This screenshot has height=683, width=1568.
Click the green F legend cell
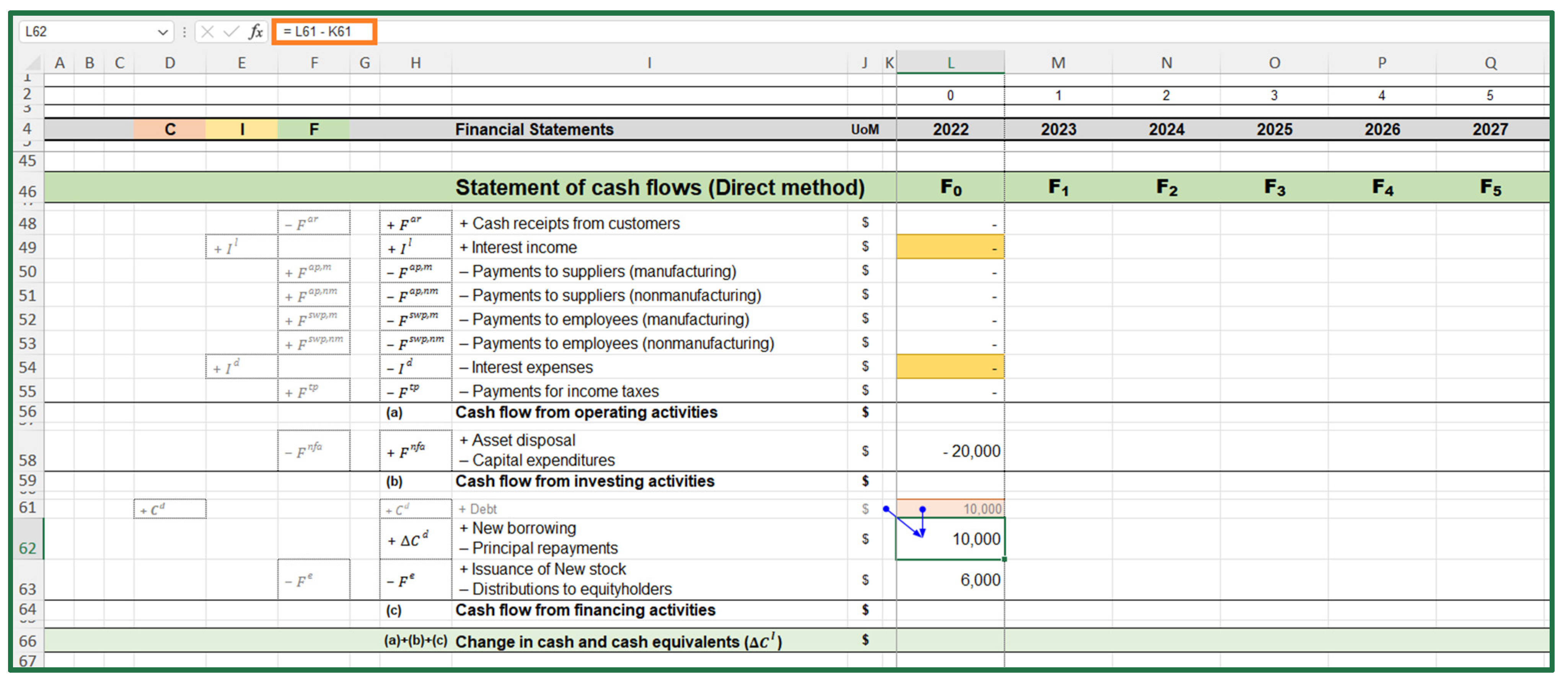[313, 129]
